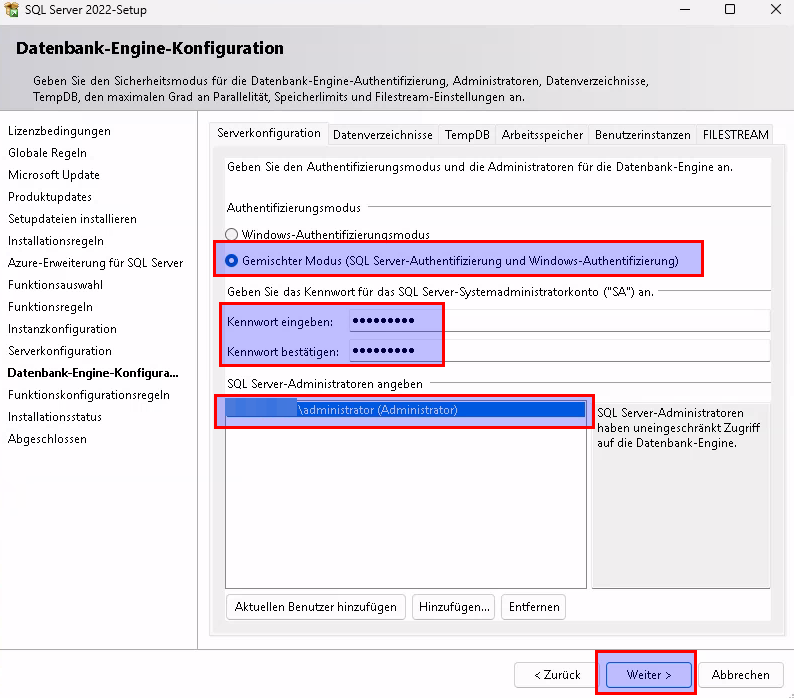
Task: Open the TempDB tab
Action: click(x=467, y=135)
